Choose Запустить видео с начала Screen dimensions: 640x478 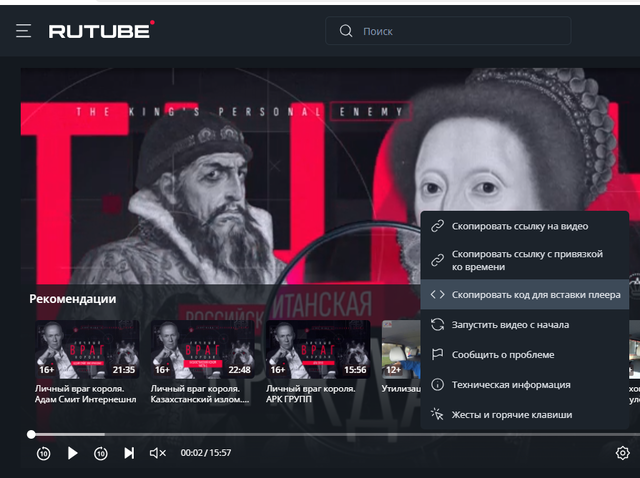[524, 325]
